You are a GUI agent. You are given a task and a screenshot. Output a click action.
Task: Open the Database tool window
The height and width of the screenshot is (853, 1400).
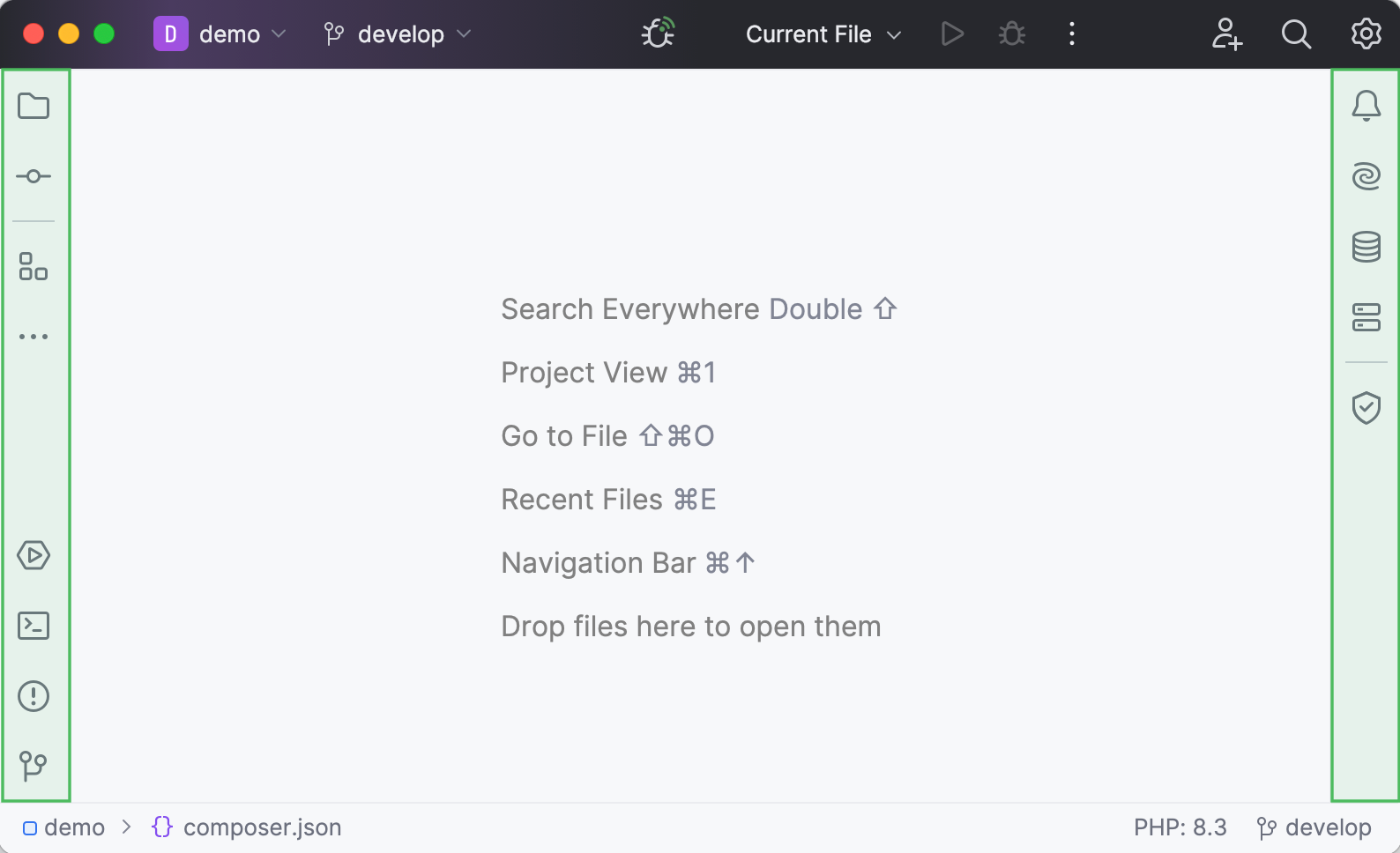1366,247
